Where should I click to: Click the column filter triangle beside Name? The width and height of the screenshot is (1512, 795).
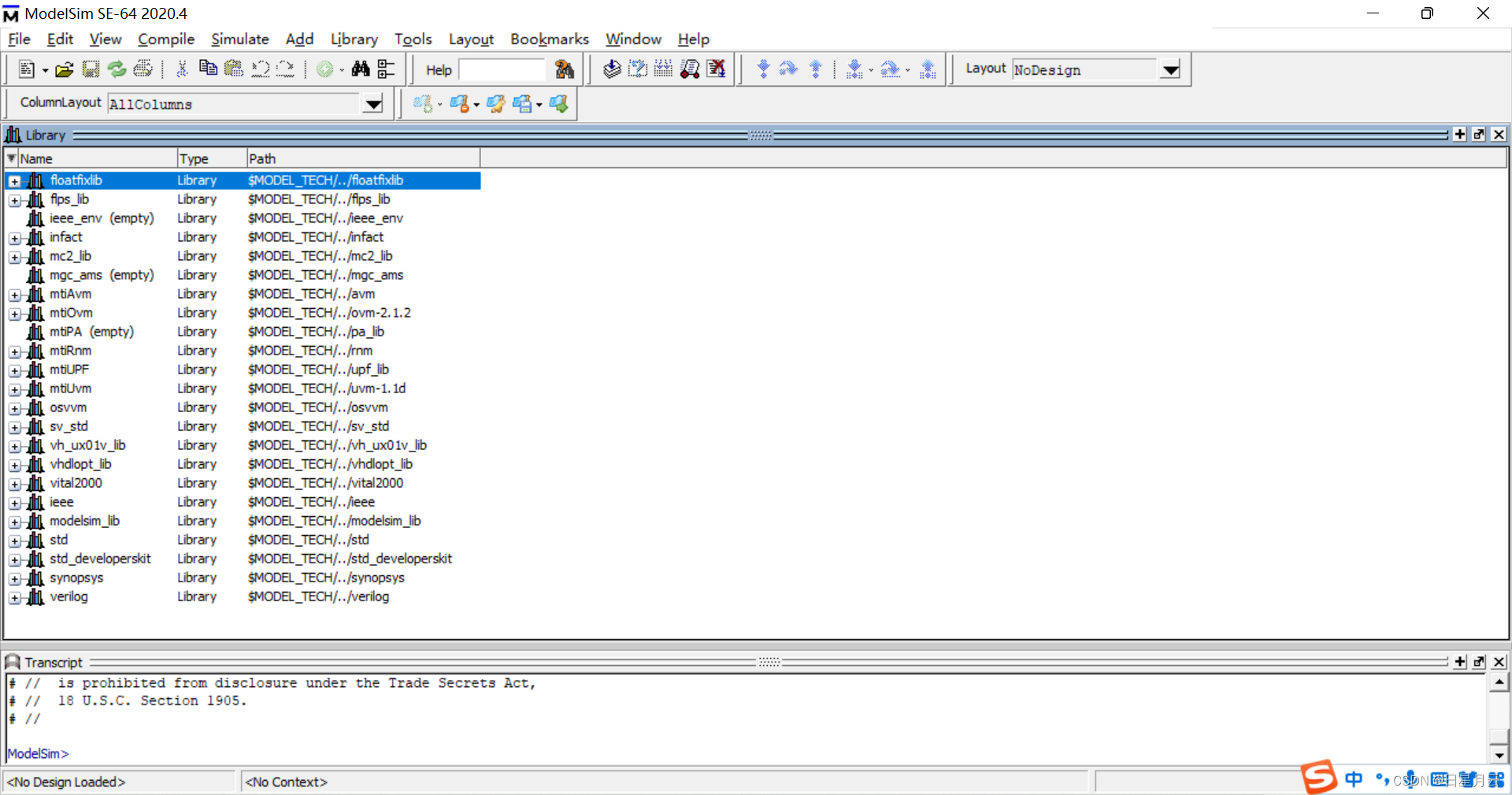[x=11, y=158]
